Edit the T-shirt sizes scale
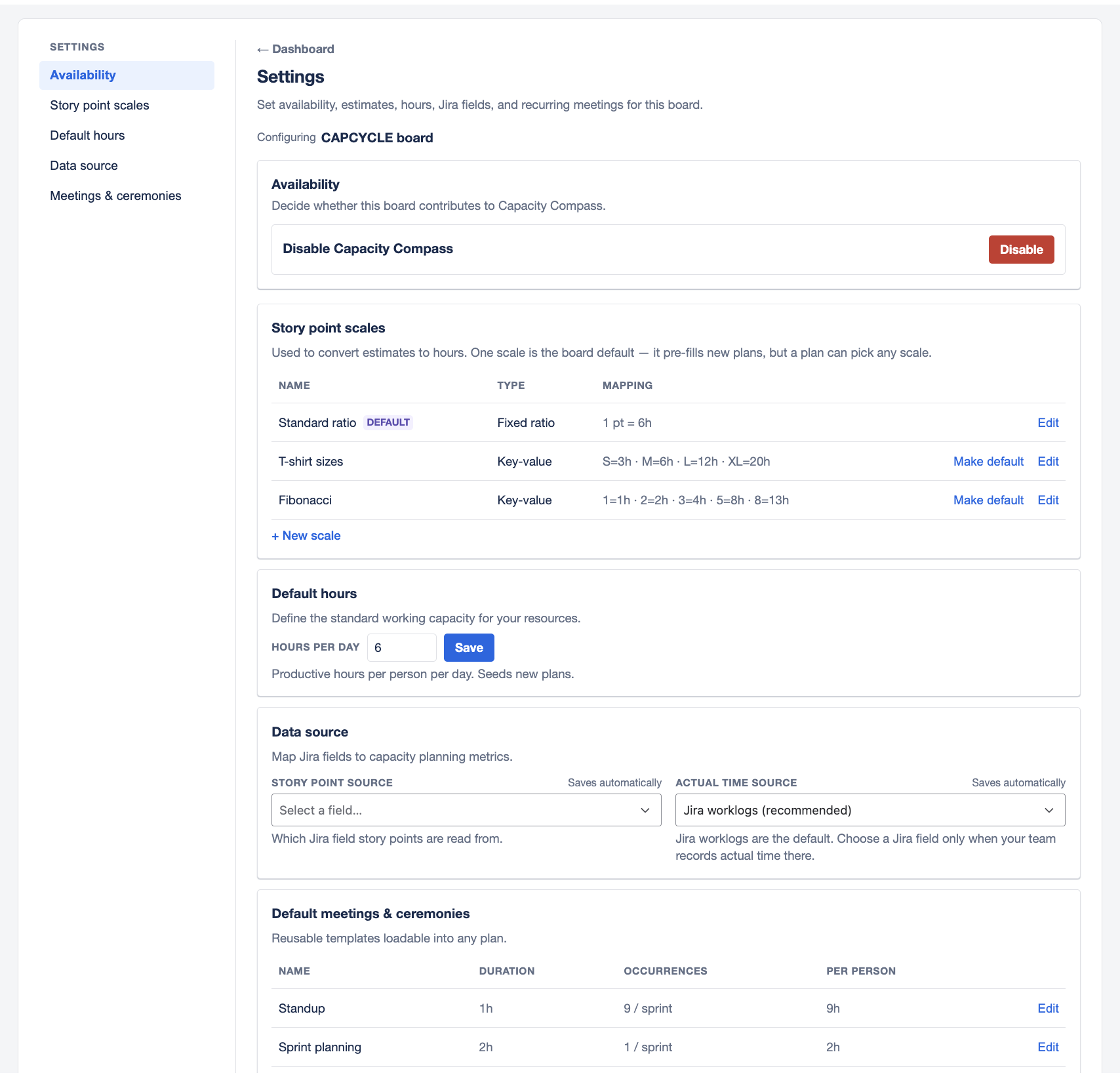The height and width of the screenshot is (1090, 1120). 1048,462
